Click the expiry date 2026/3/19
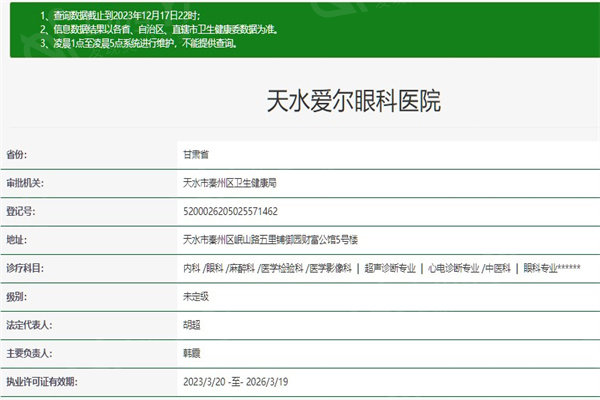The image size is (600, 400). click(267, 382)
